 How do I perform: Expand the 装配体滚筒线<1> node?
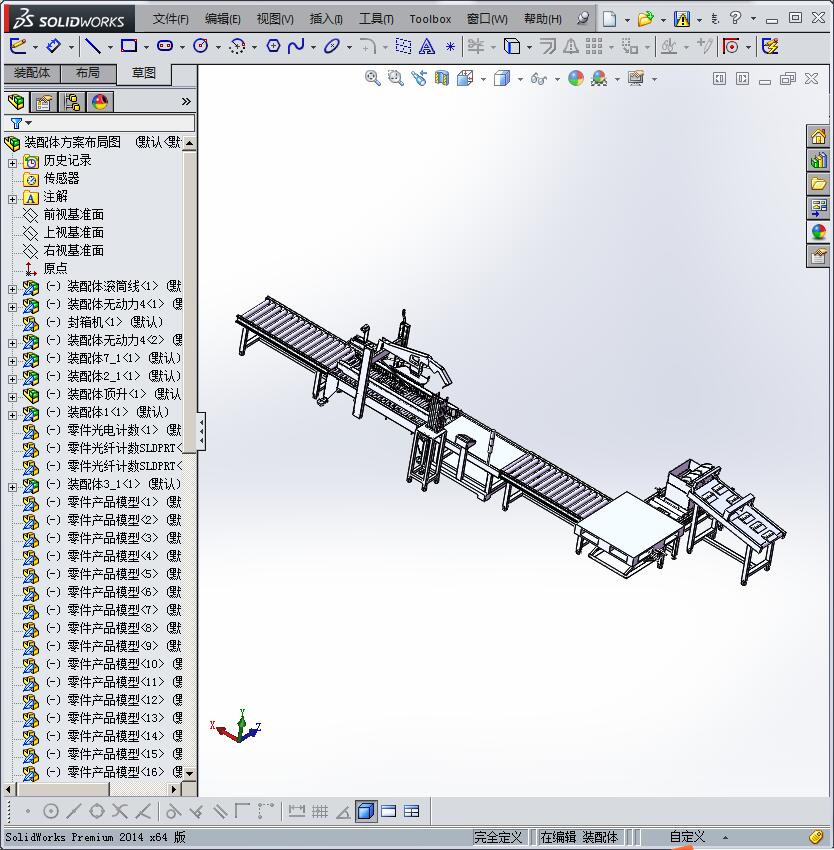click(12, 288)
